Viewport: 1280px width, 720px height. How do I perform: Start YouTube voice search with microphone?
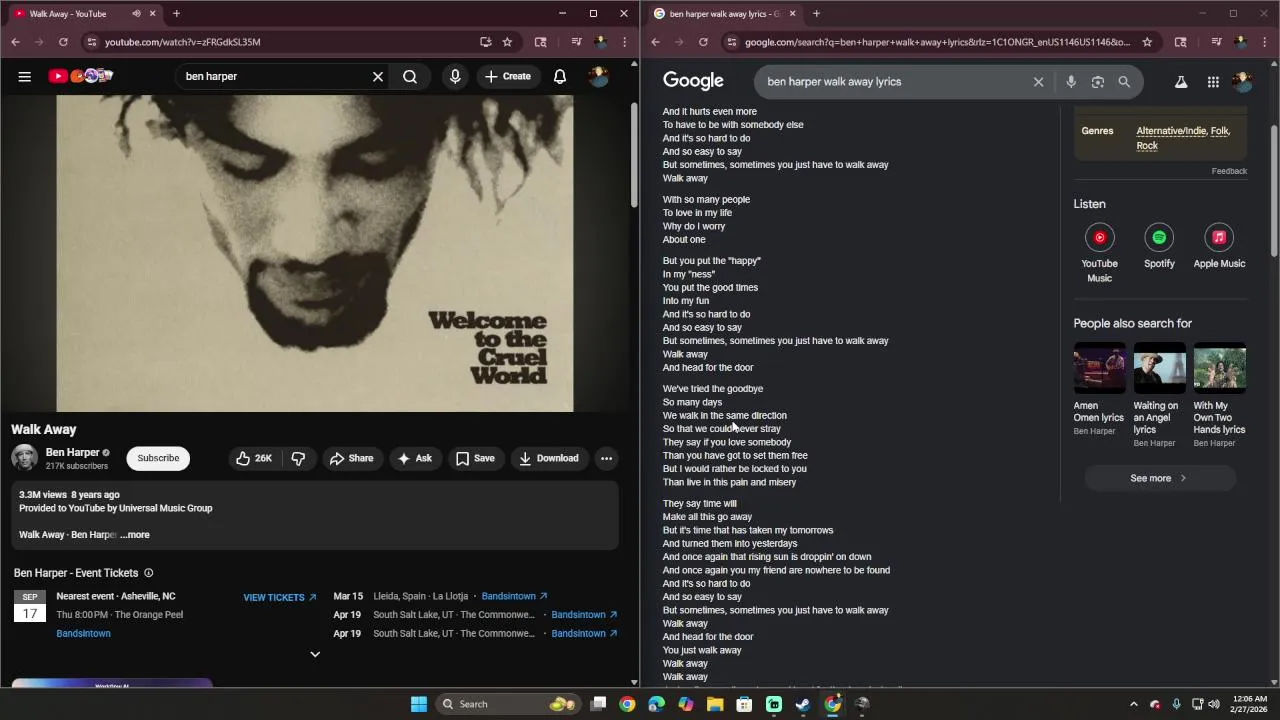coord(455,76)
